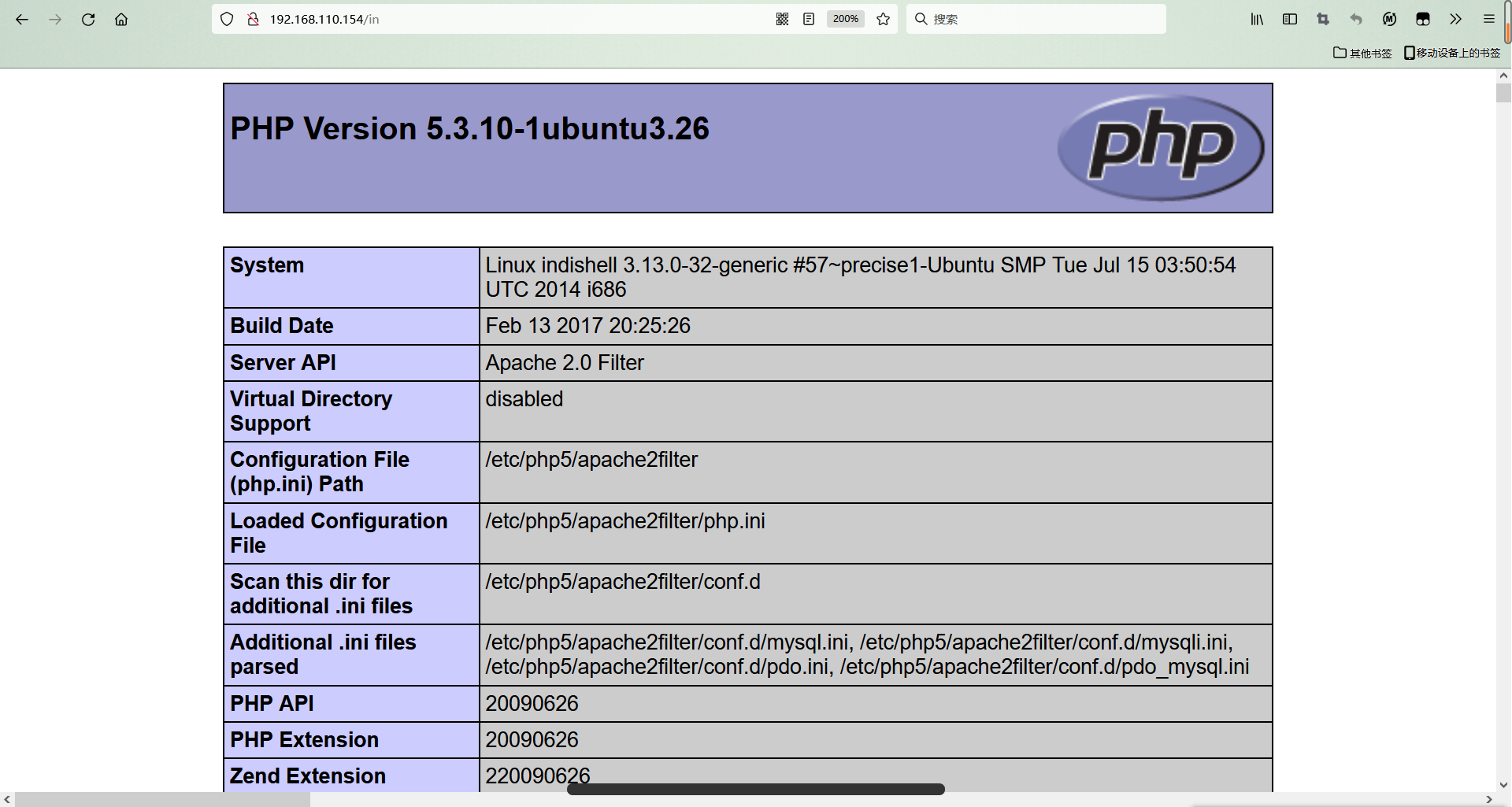Start the screenshot crop tool

coord(1323,20)
